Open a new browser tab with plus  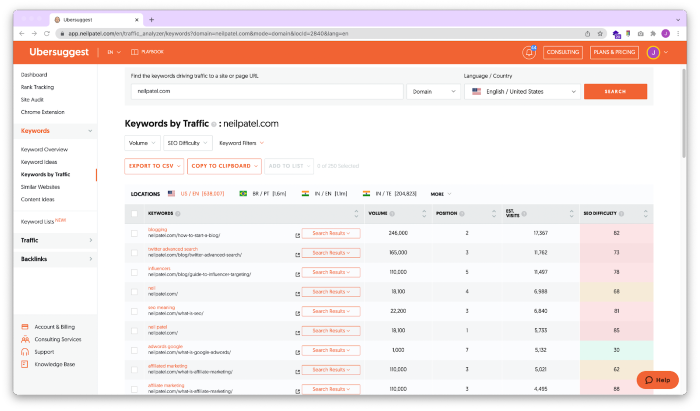151,20
